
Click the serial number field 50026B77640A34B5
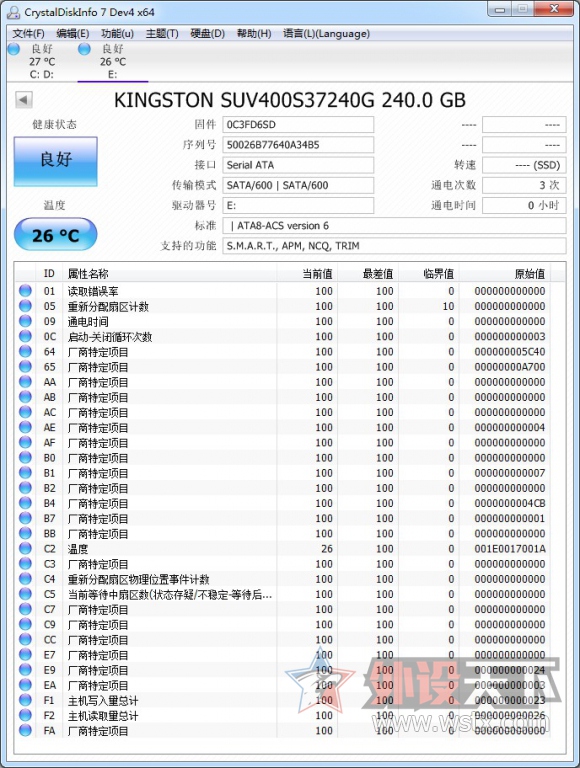298,144
